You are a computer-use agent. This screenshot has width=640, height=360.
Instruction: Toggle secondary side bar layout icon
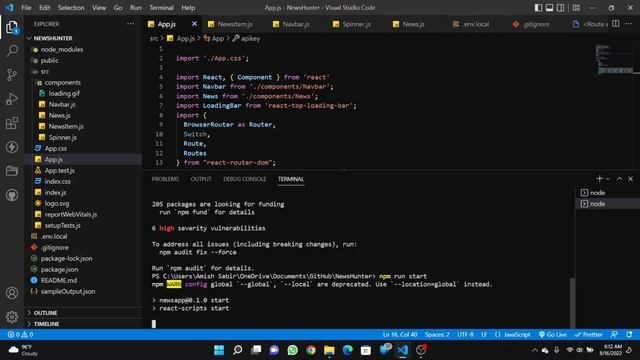[x=561, y=8]
